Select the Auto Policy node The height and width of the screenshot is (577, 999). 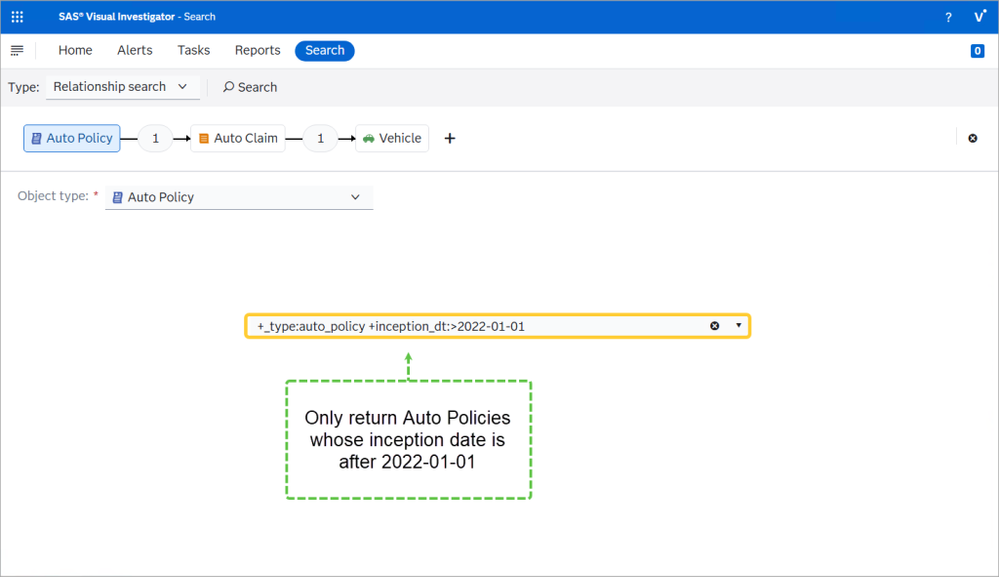click(72, 138)
